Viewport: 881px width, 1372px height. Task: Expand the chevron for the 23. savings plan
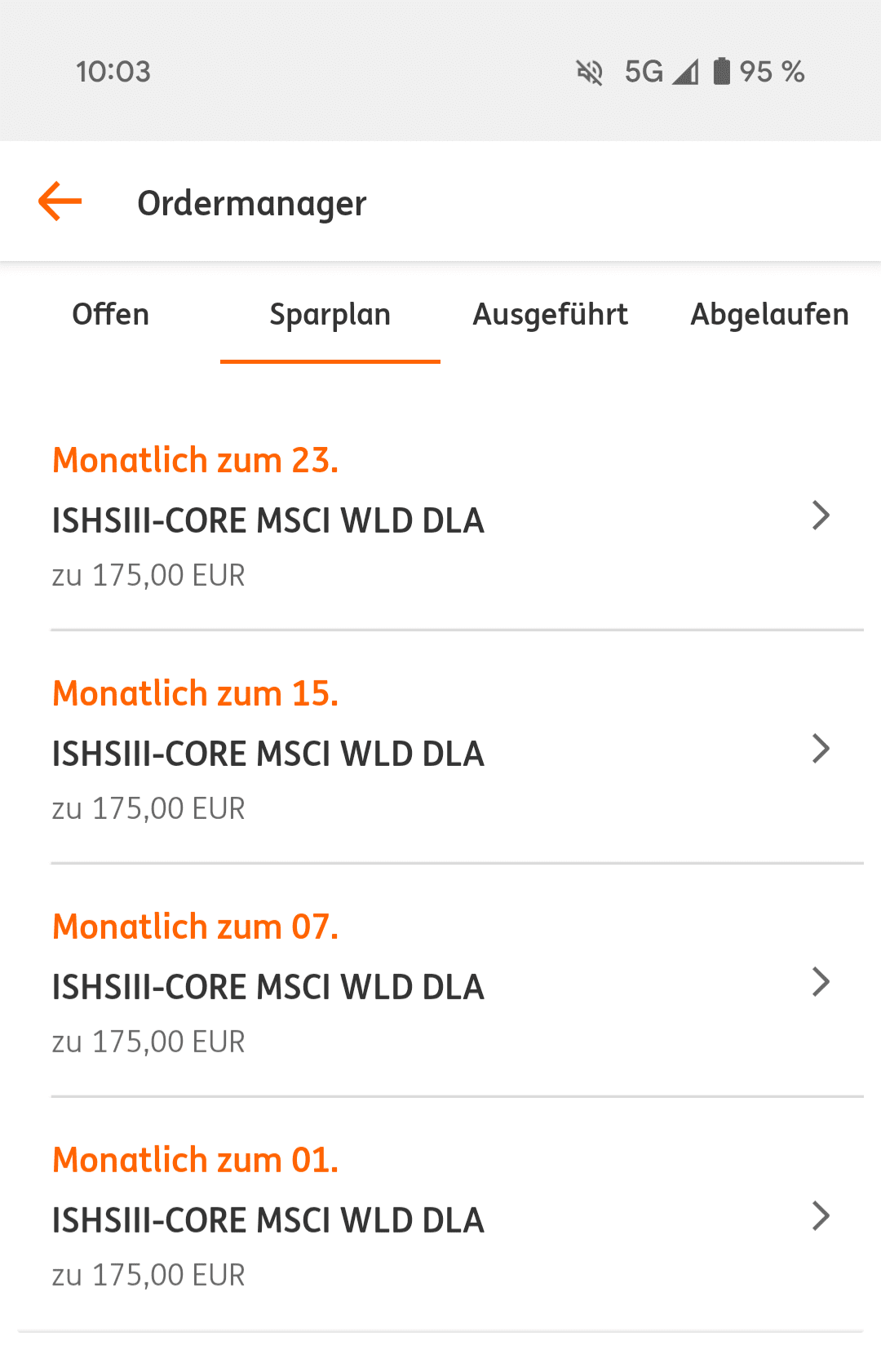821,516
